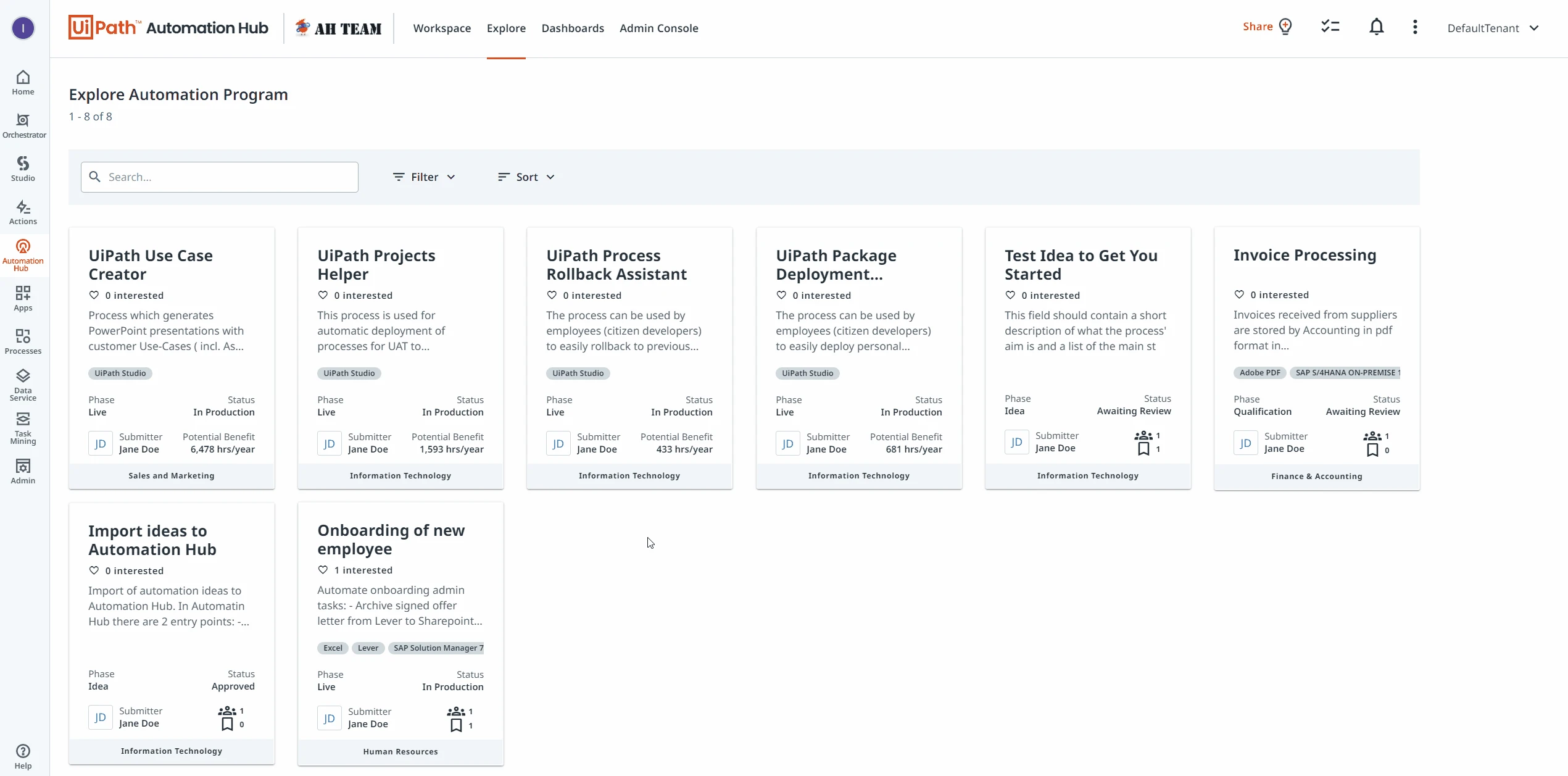Open Processes in the sidebar
Image resolution: width=1568 pixels, height=776 pixels.
click(23, 342)
